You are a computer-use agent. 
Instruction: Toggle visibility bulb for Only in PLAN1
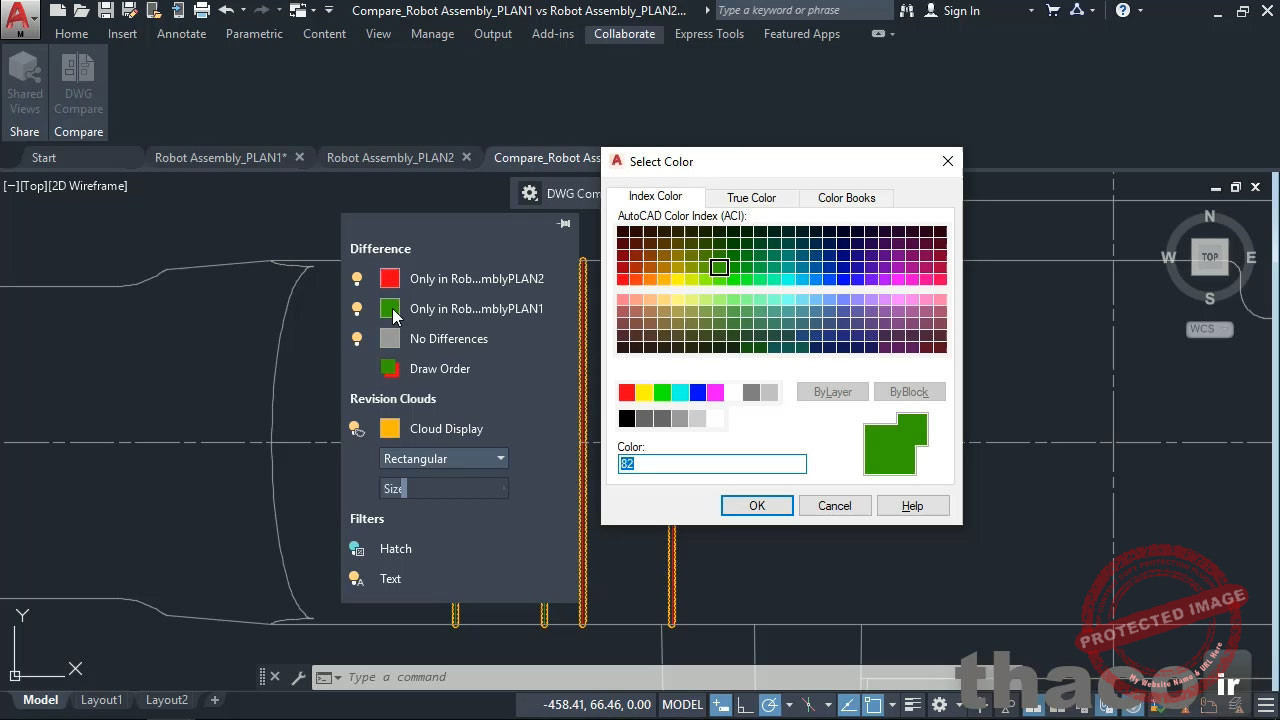coord(357,309)
